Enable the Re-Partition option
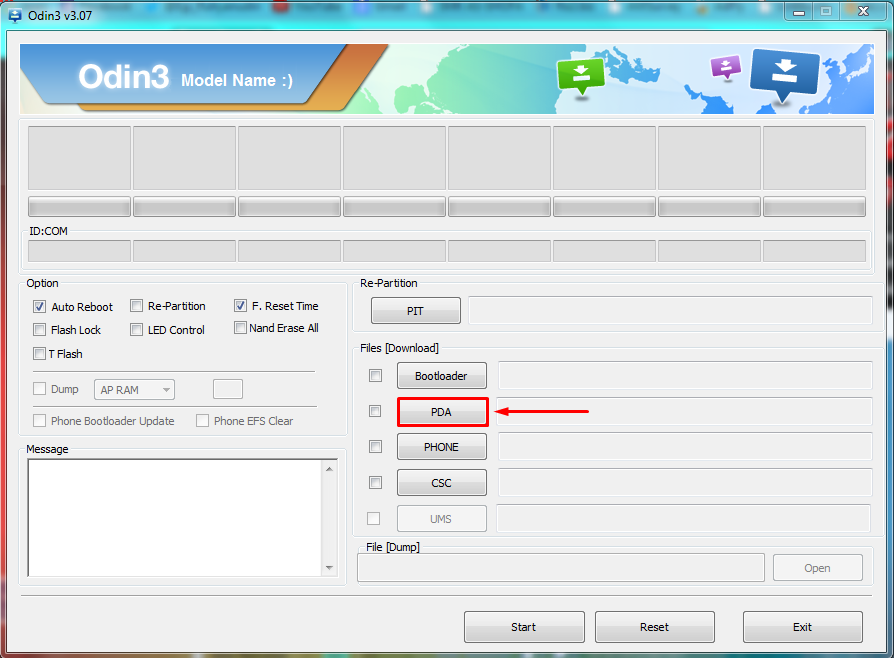Screen dimensions: 894x658 point(136,306)
